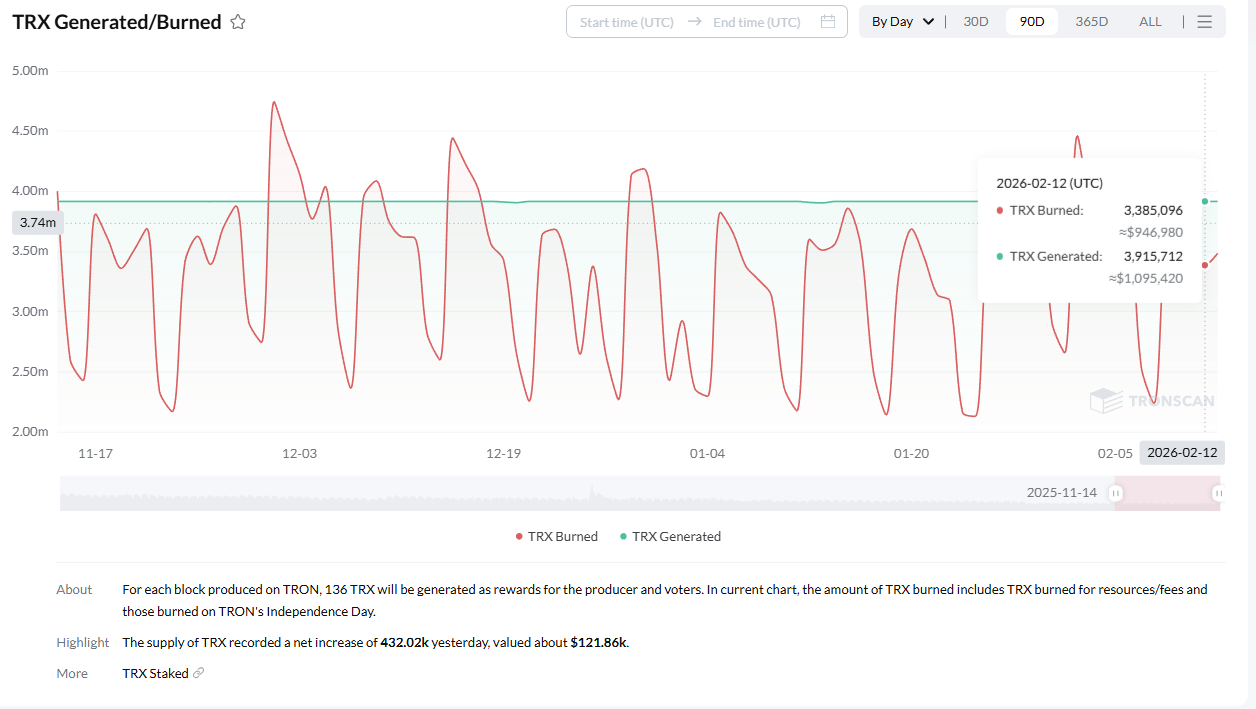The image size is (1256, 709).
Task: Toggle the TRX Generated legend series
Action: click(670, 536)
